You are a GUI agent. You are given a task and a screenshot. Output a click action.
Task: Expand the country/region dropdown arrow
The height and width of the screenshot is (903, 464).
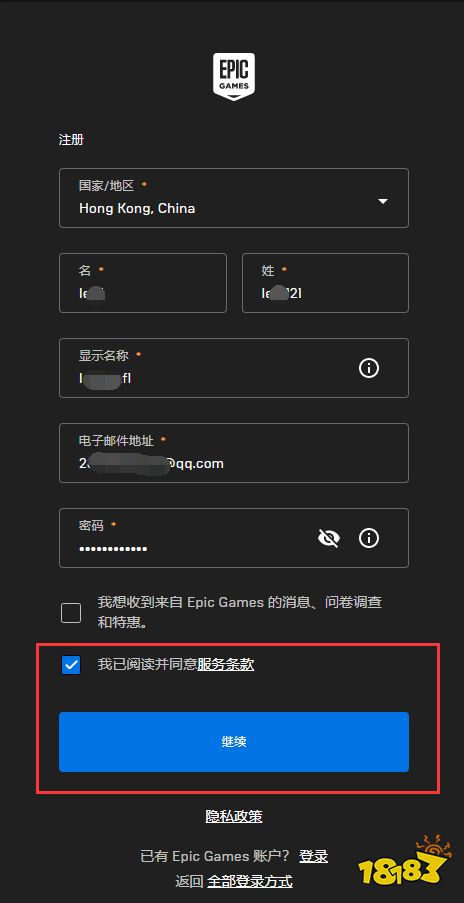click(x=383, y=202)
